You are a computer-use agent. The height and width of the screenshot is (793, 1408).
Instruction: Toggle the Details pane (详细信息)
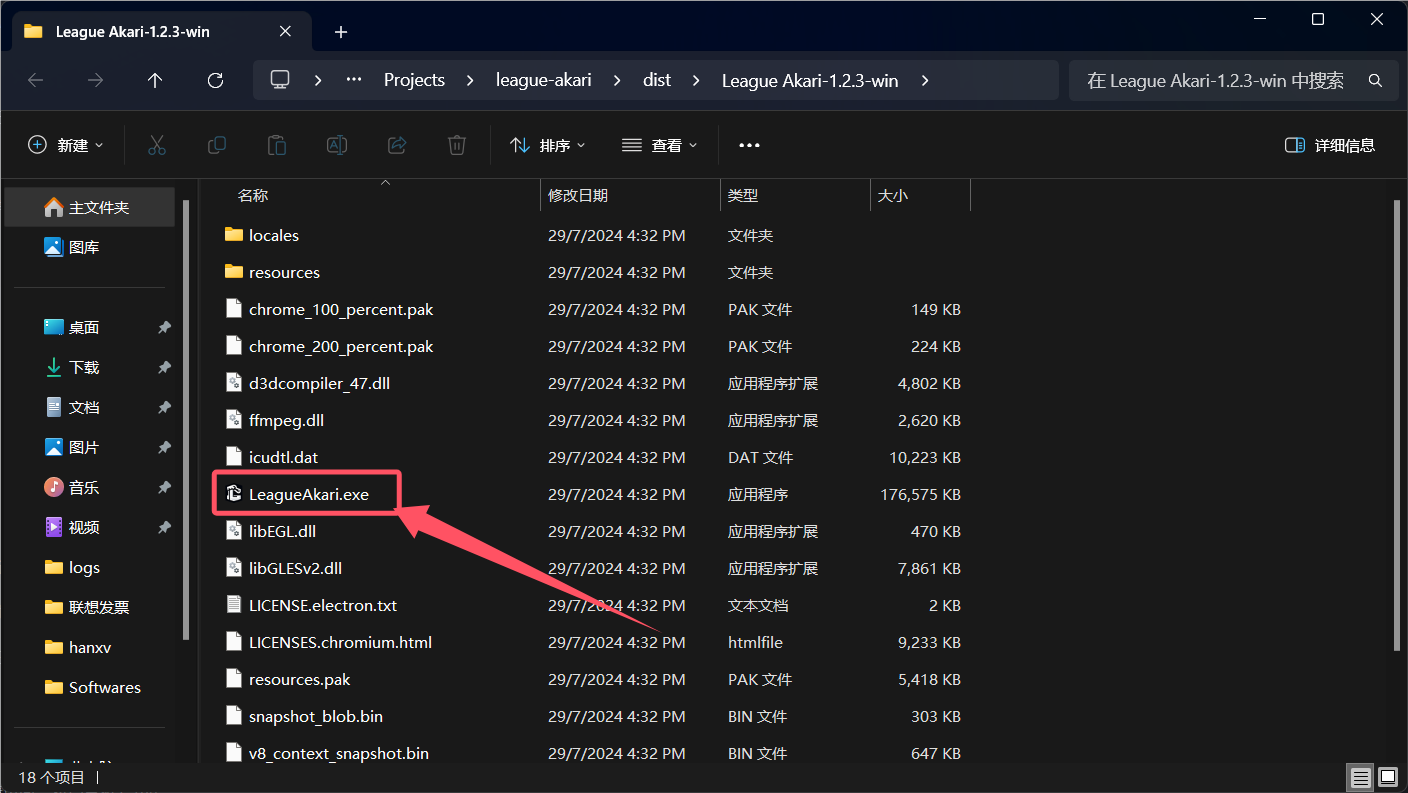coord(1330,145)
